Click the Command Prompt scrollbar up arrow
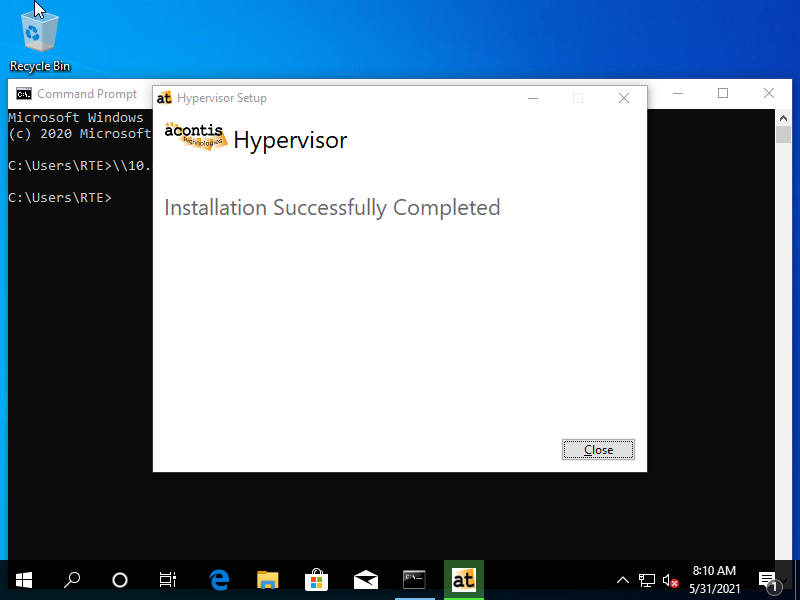The height and width of the screenshot is (600, 800). (x=783, y=117)
